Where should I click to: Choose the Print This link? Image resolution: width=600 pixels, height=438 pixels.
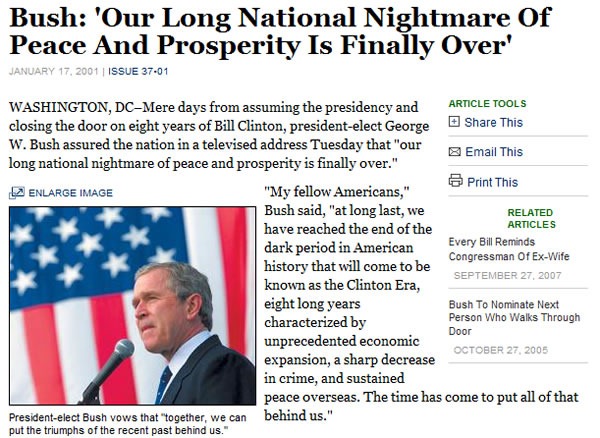point(492,182)
